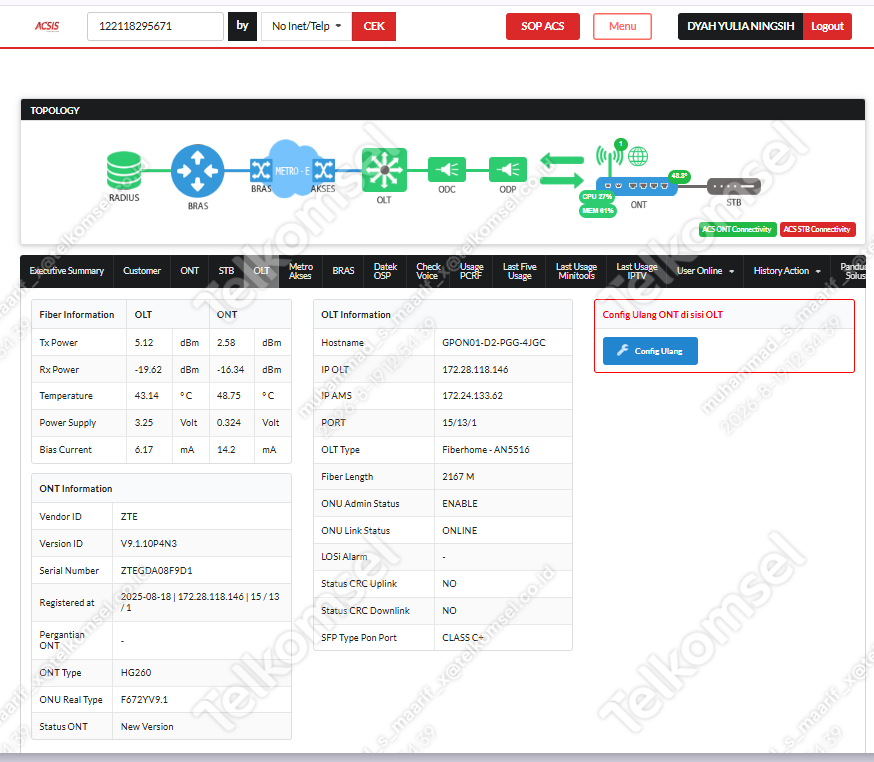
Task: Open the Check Voice tab
Action: click(428, 271)
